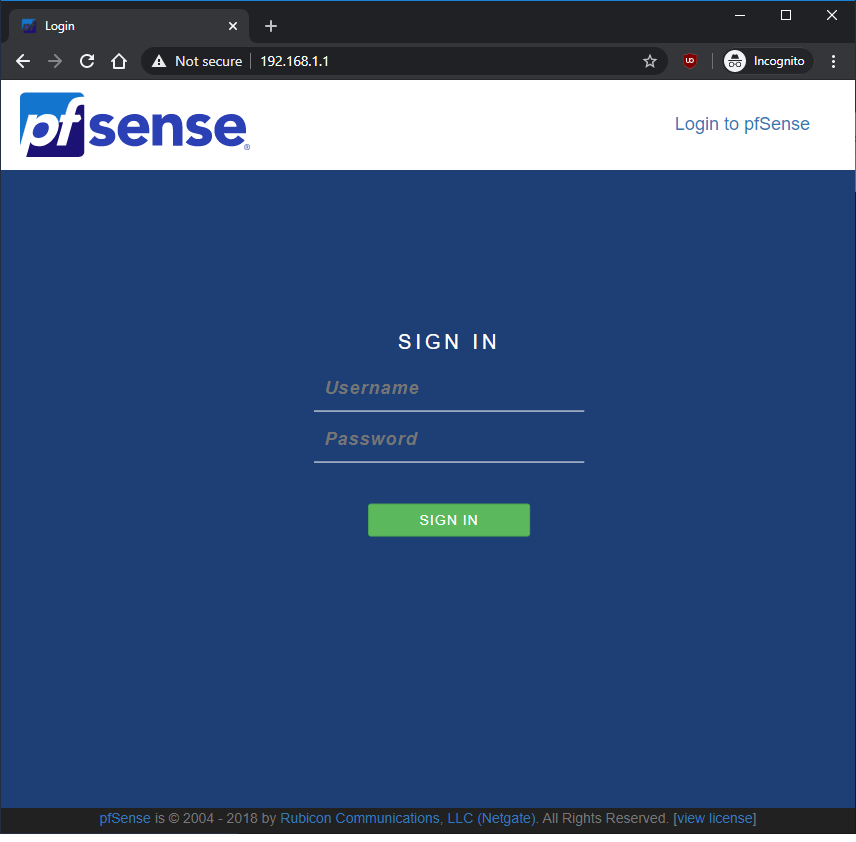The image size is (856, 842).
Task: Open the pfSense footer link
Action: 125,818
